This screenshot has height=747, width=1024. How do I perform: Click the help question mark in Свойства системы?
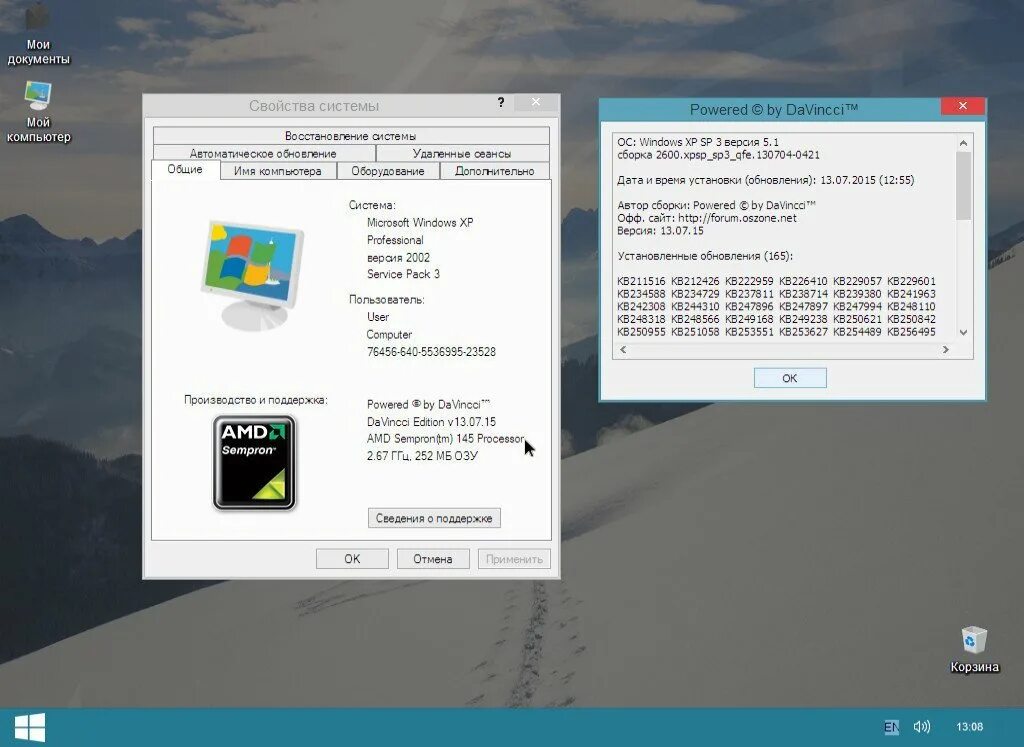pyautogui.click(x=501, y=103)
